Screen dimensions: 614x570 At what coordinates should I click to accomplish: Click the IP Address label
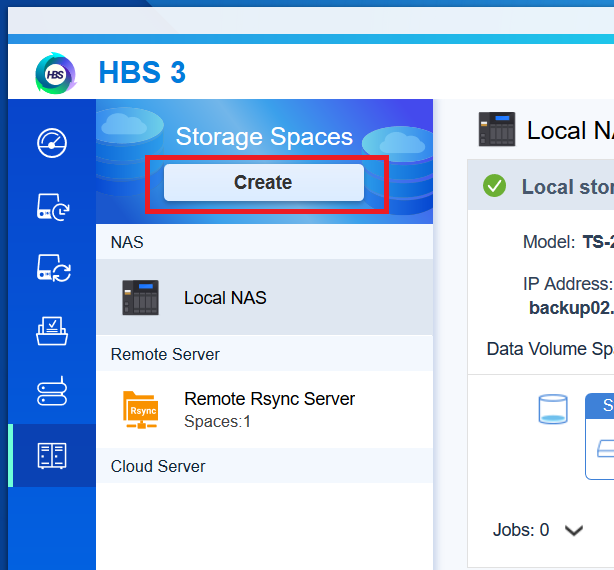coord(568,284)
